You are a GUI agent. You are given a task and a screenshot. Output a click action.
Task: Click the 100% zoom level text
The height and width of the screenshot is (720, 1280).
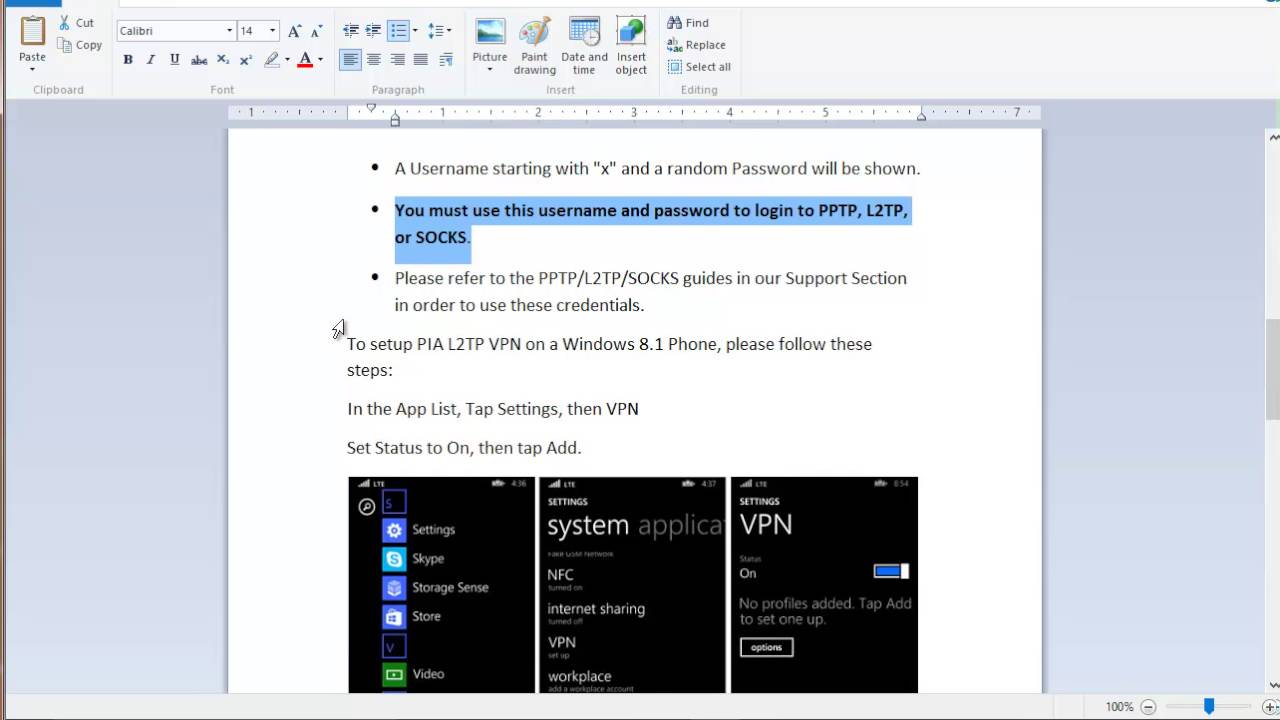click(1119, 706)
